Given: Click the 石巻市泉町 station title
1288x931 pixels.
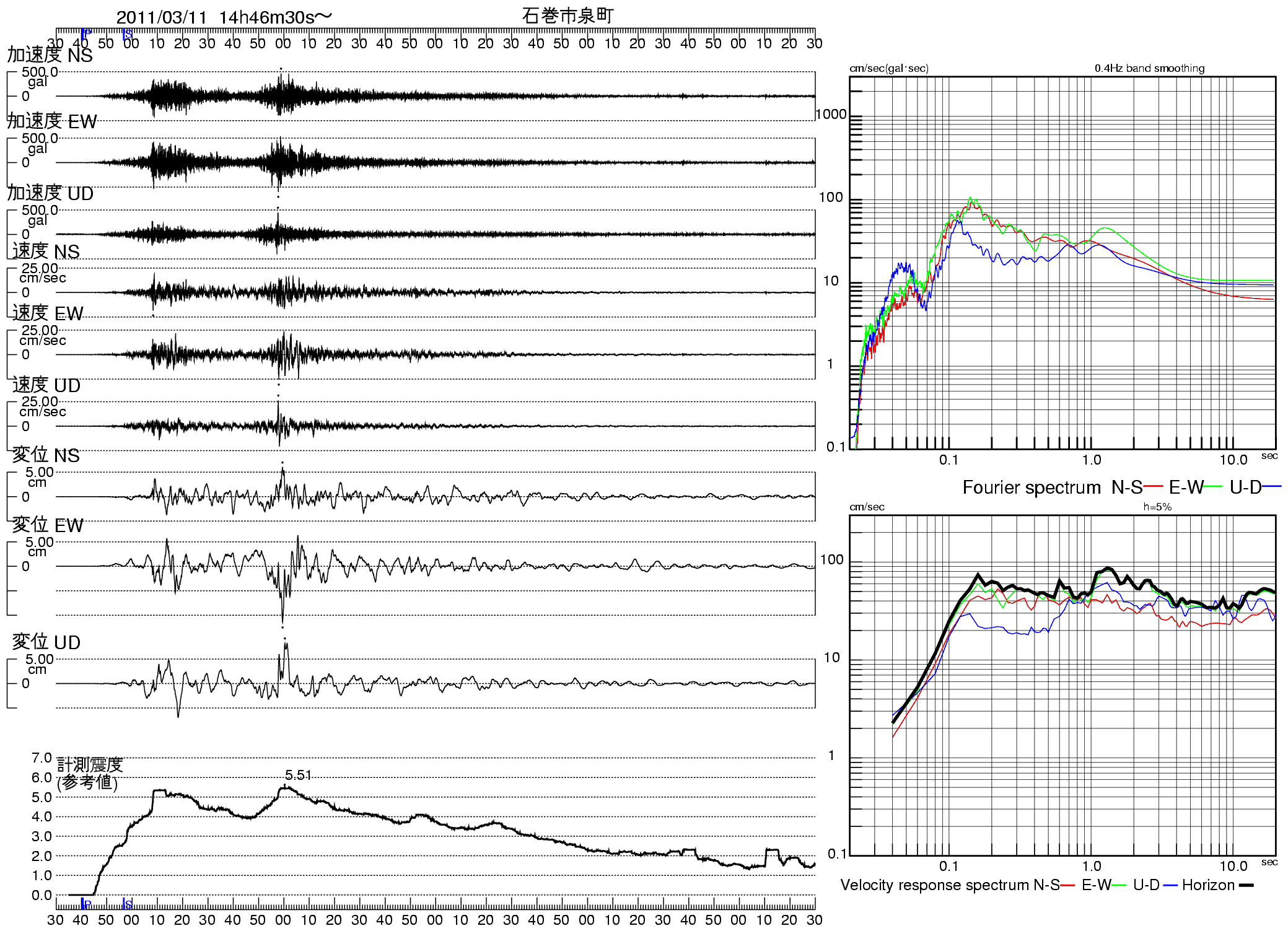Looking at the screenshot, I should 567,16.
